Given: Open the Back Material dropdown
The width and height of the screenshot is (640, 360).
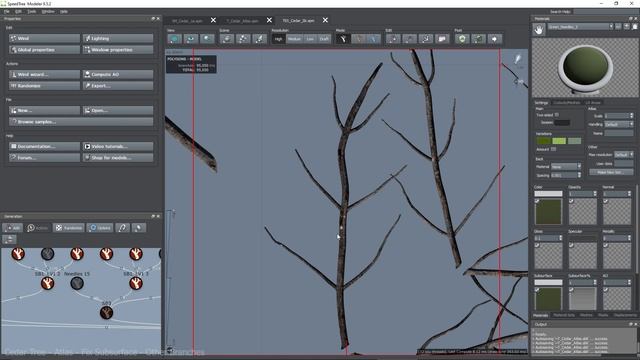Looking at the screenshot, I should coord(566,167).
